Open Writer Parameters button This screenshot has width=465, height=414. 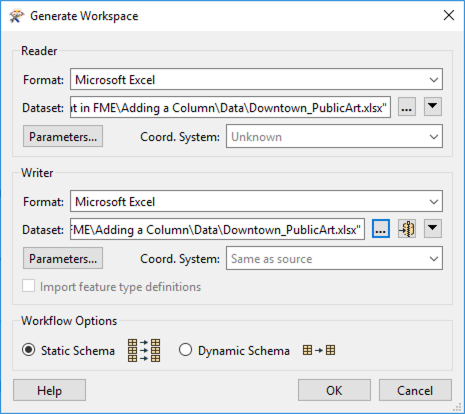pyautogui.click(x=63, y=258)
